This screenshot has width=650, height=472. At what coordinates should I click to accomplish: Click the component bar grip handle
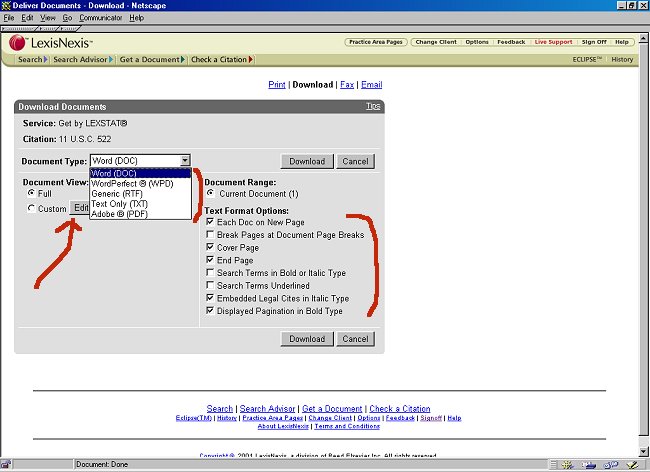pyautogui.click(x=554, y=465)
